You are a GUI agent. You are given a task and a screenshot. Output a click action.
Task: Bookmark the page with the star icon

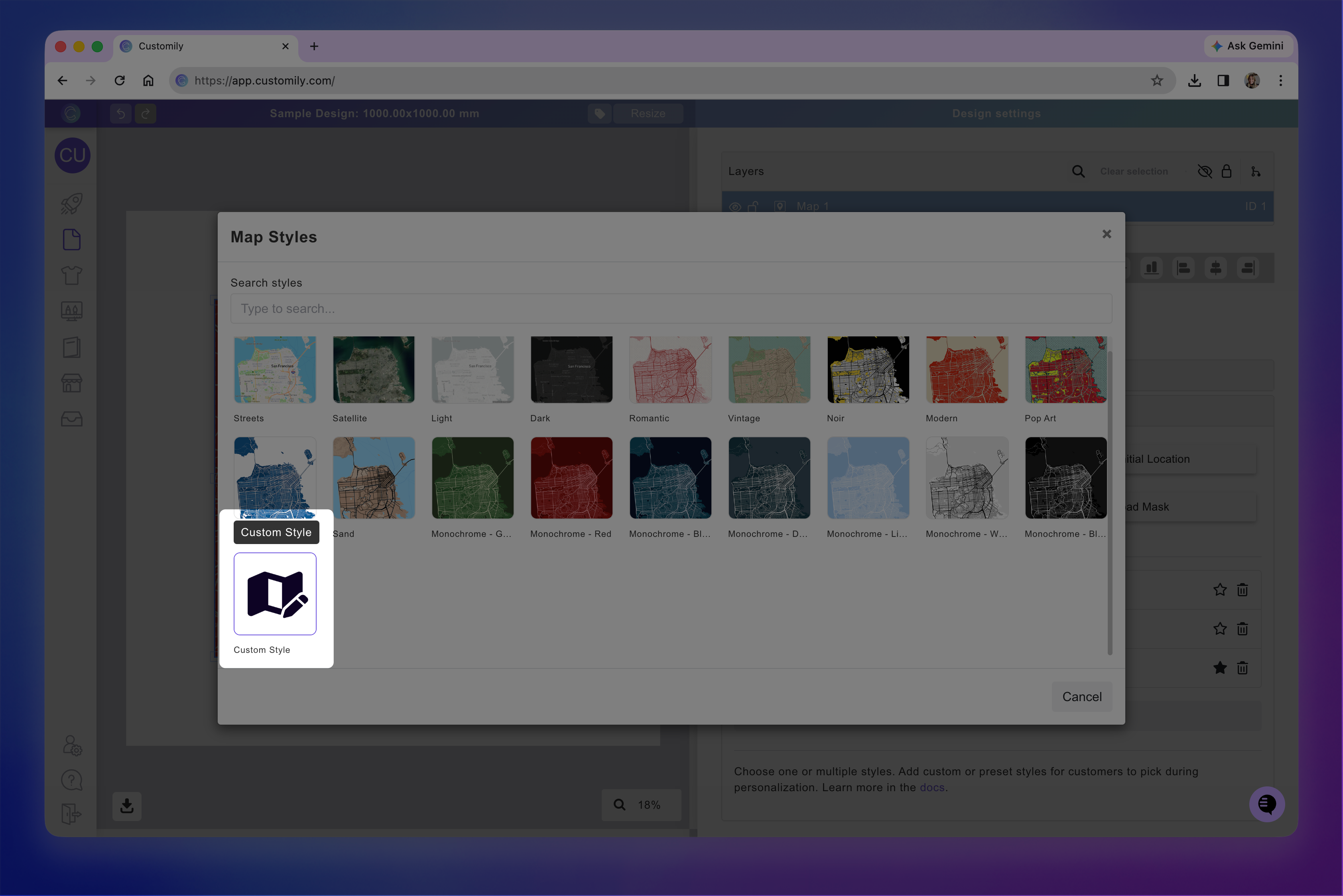pyautogui.click(x=1157, y=81)
